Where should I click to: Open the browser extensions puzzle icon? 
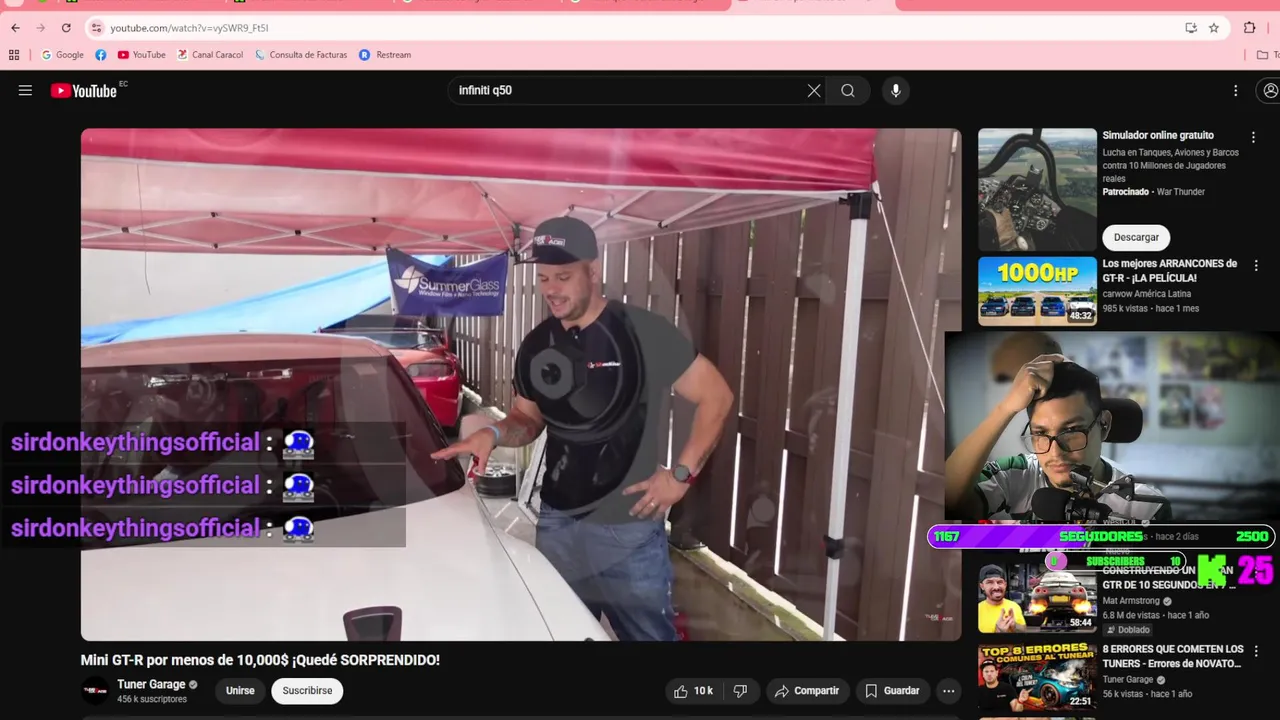coord(1250,28)
